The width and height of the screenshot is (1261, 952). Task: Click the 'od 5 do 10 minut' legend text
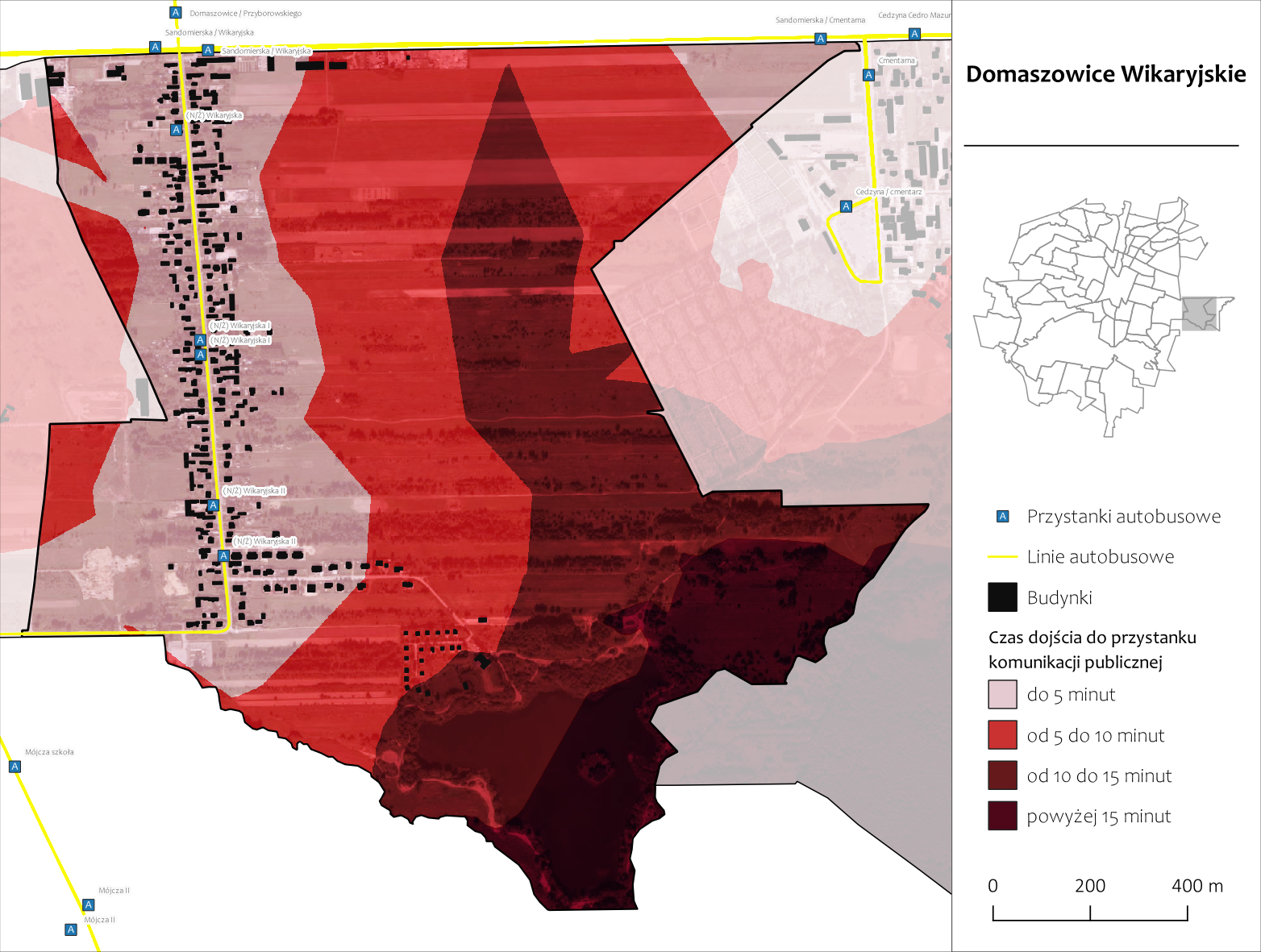tap(1096, 736)
